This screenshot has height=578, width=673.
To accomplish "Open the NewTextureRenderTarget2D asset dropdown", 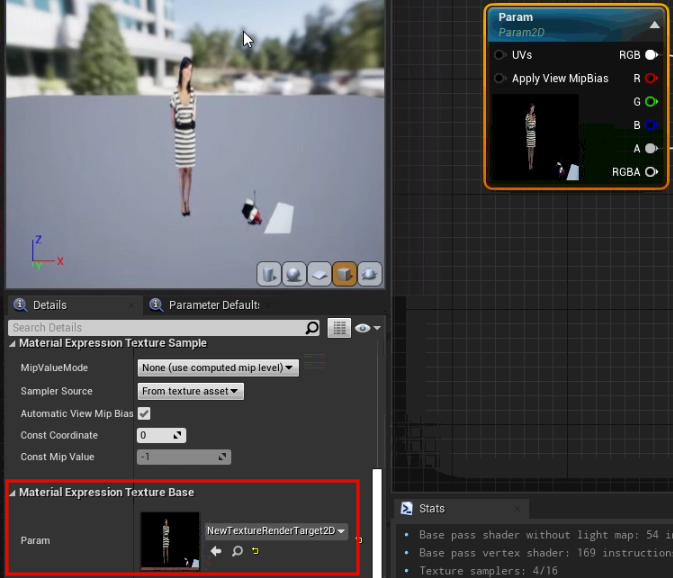I will pos(276,531).
